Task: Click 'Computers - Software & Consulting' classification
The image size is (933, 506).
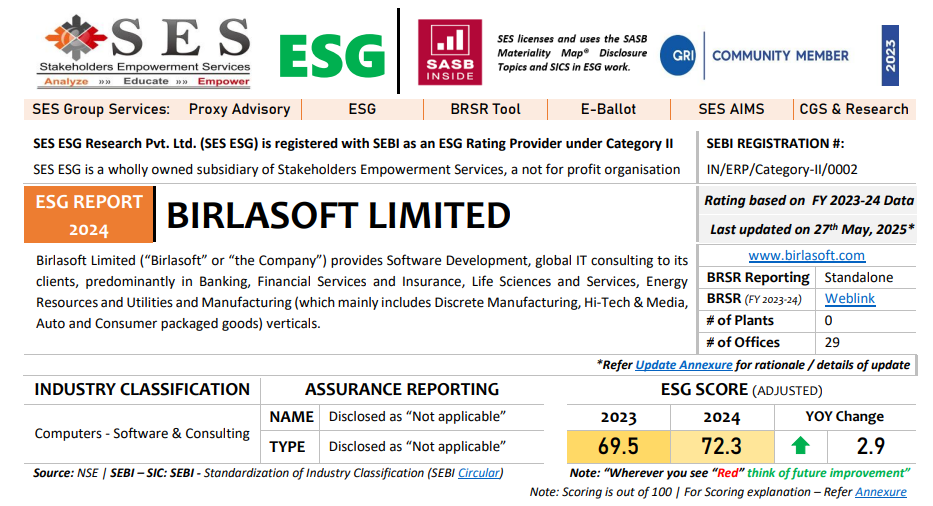Action: (142, 433)
